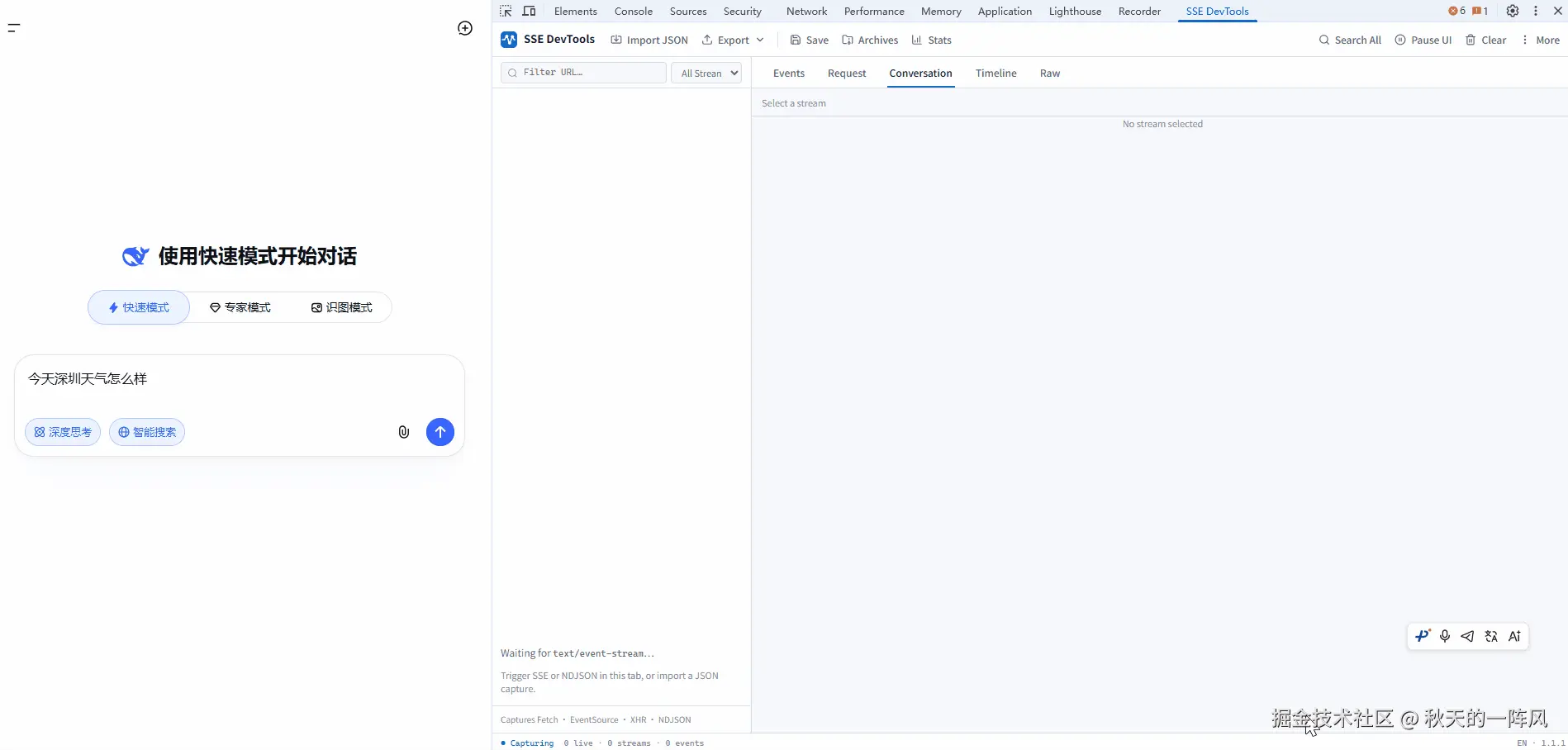Click the EN language indicator
Image resolution: width=1568 pixels, height=750 pixels.
click(1522, 743)
